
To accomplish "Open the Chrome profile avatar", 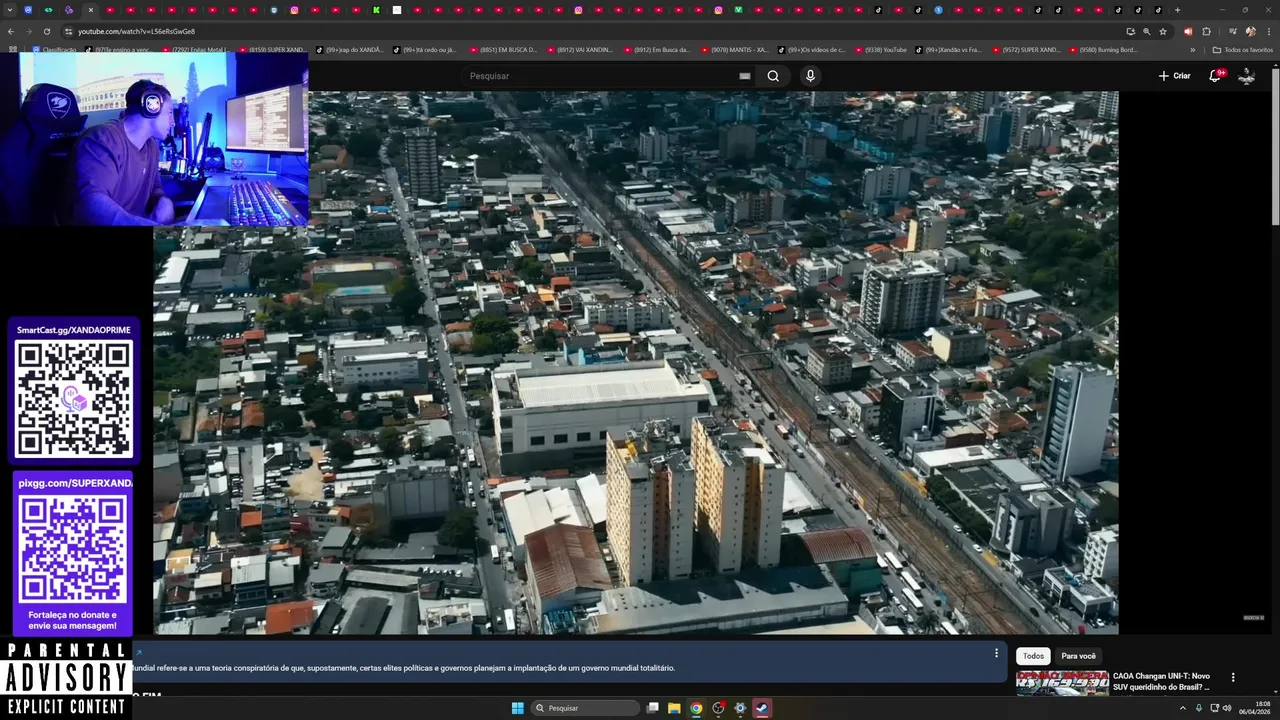I will coord(1250,31).
